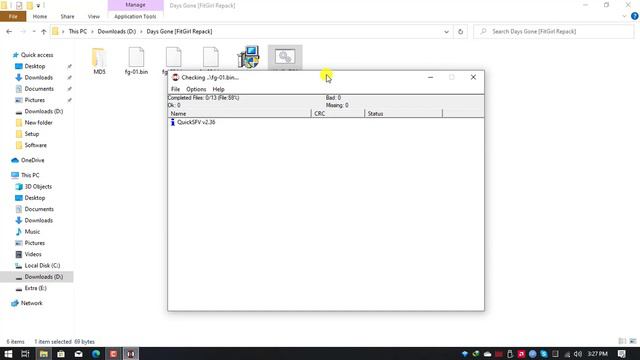Open the volume control in system tray

pos(578,354)
